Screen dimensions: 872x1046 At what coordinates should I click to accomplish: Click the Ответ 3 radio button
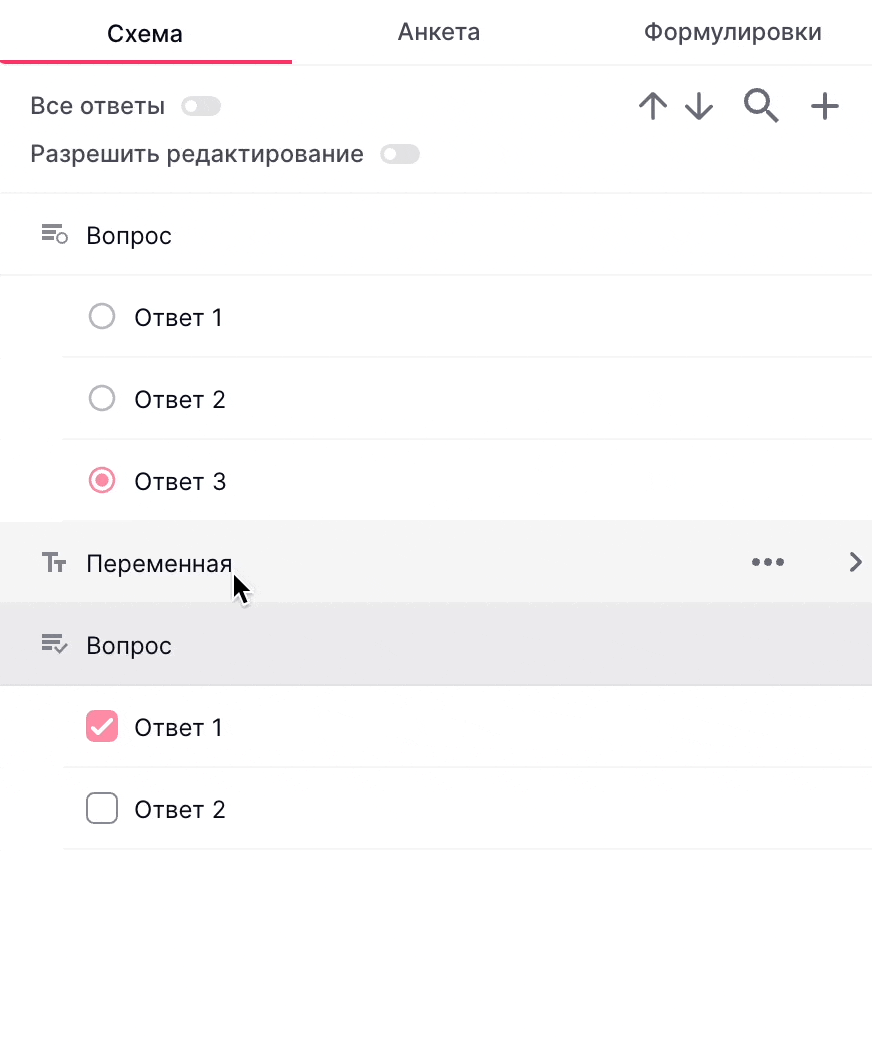[102, 481]
